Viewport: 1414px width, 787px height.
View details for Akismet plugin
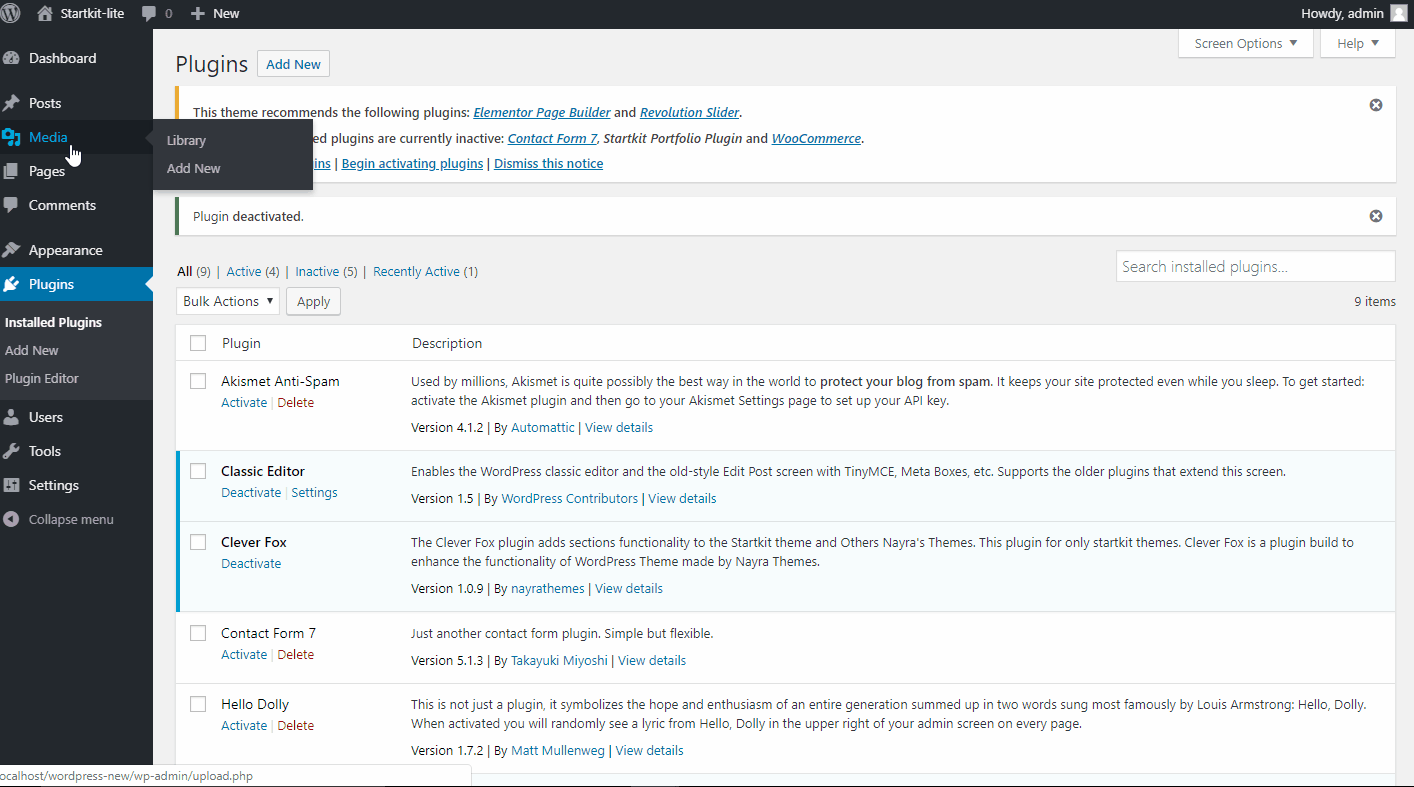click(619, 427)
